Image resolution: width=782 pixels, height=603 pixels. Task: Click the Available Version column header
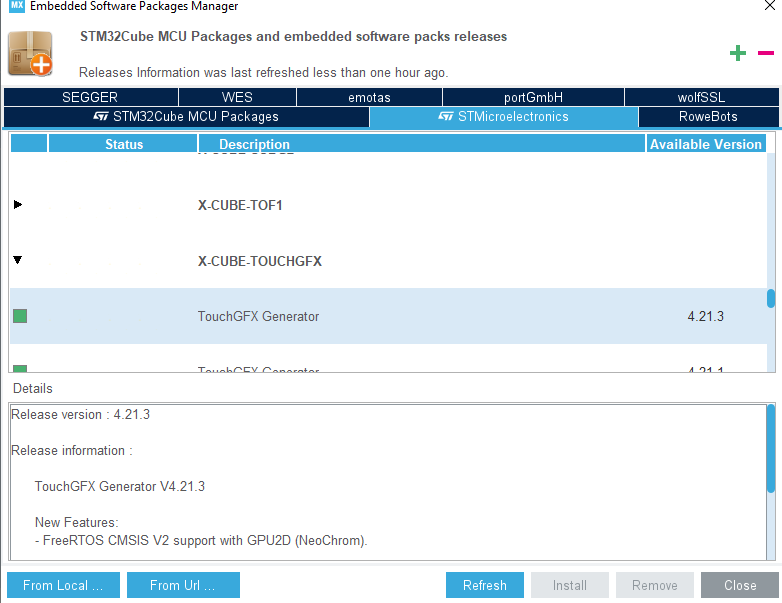point(706,144)
